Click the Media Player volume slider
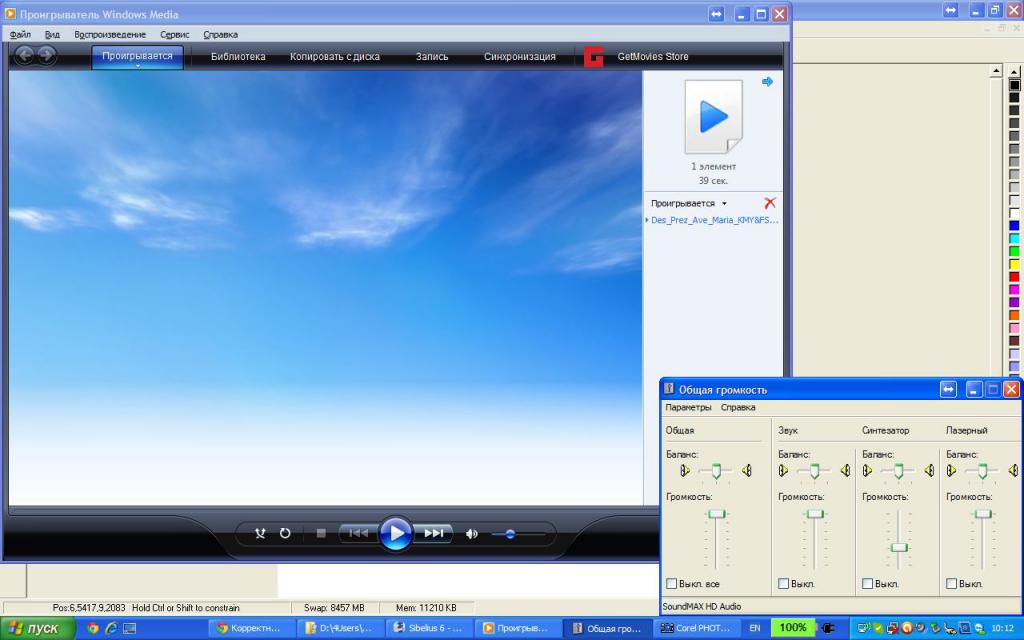Screen dimensions: 1024x640 pyautogui.click(x=510, y=534)
